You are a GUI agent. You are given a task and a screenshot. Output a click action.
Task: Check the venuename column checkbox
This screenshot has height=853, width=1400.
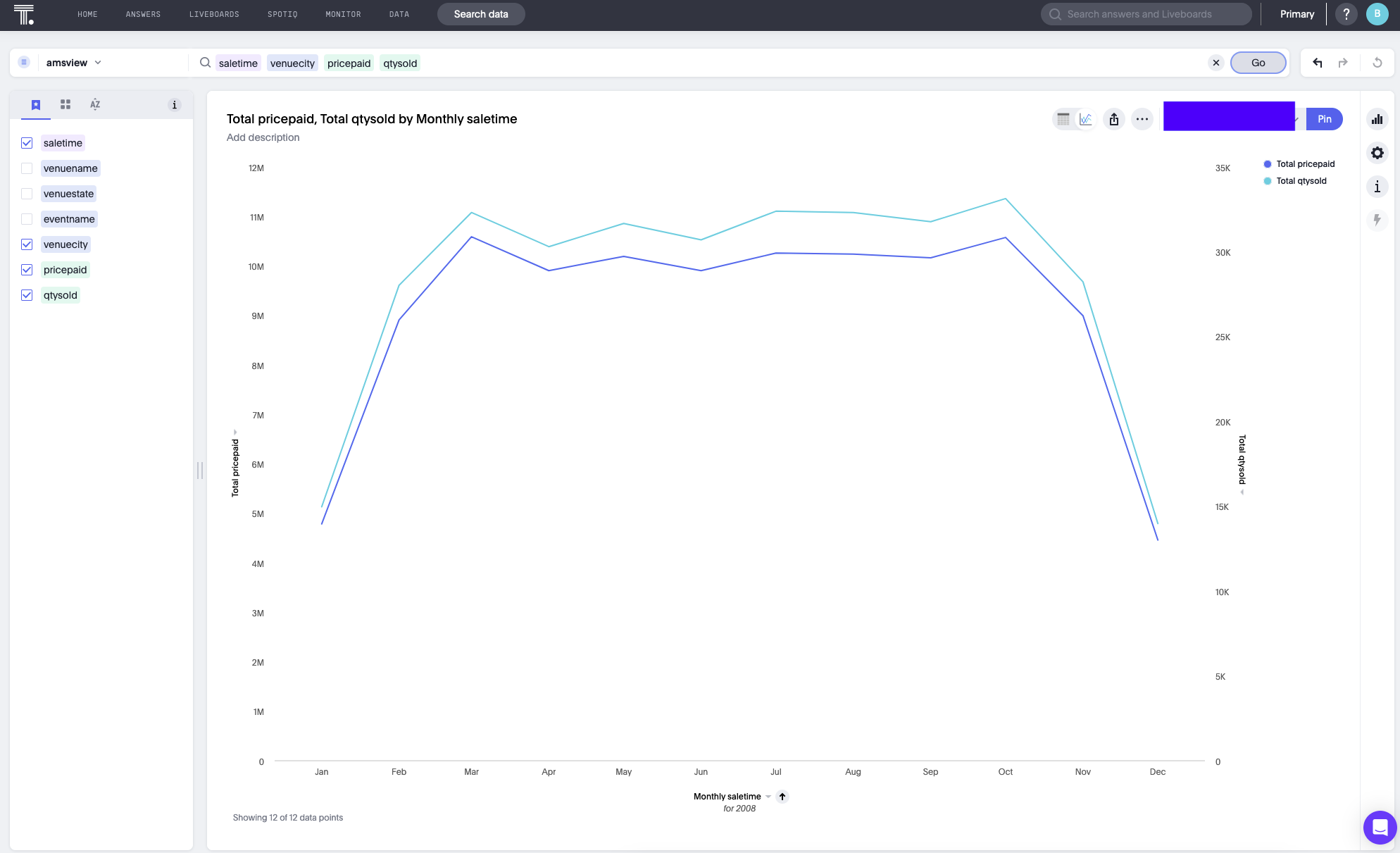tap(27, 168)
